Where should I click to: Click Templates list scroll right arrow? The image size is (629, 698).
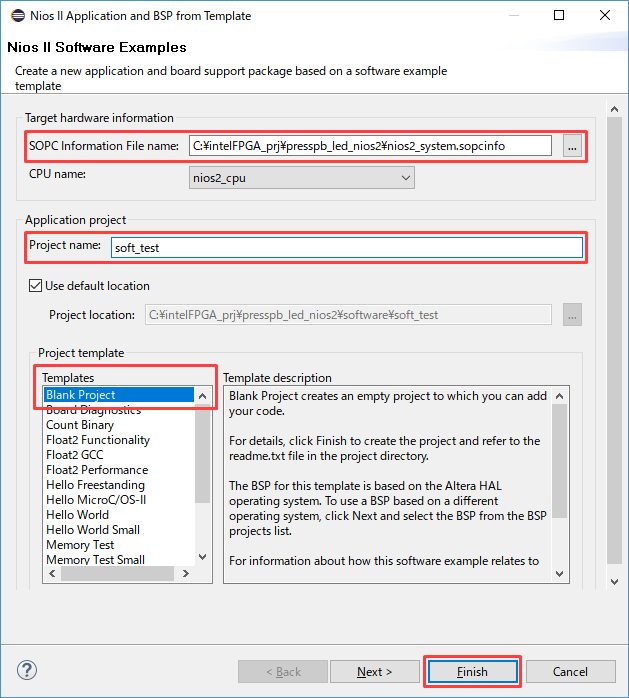click(x=186, y=573)
